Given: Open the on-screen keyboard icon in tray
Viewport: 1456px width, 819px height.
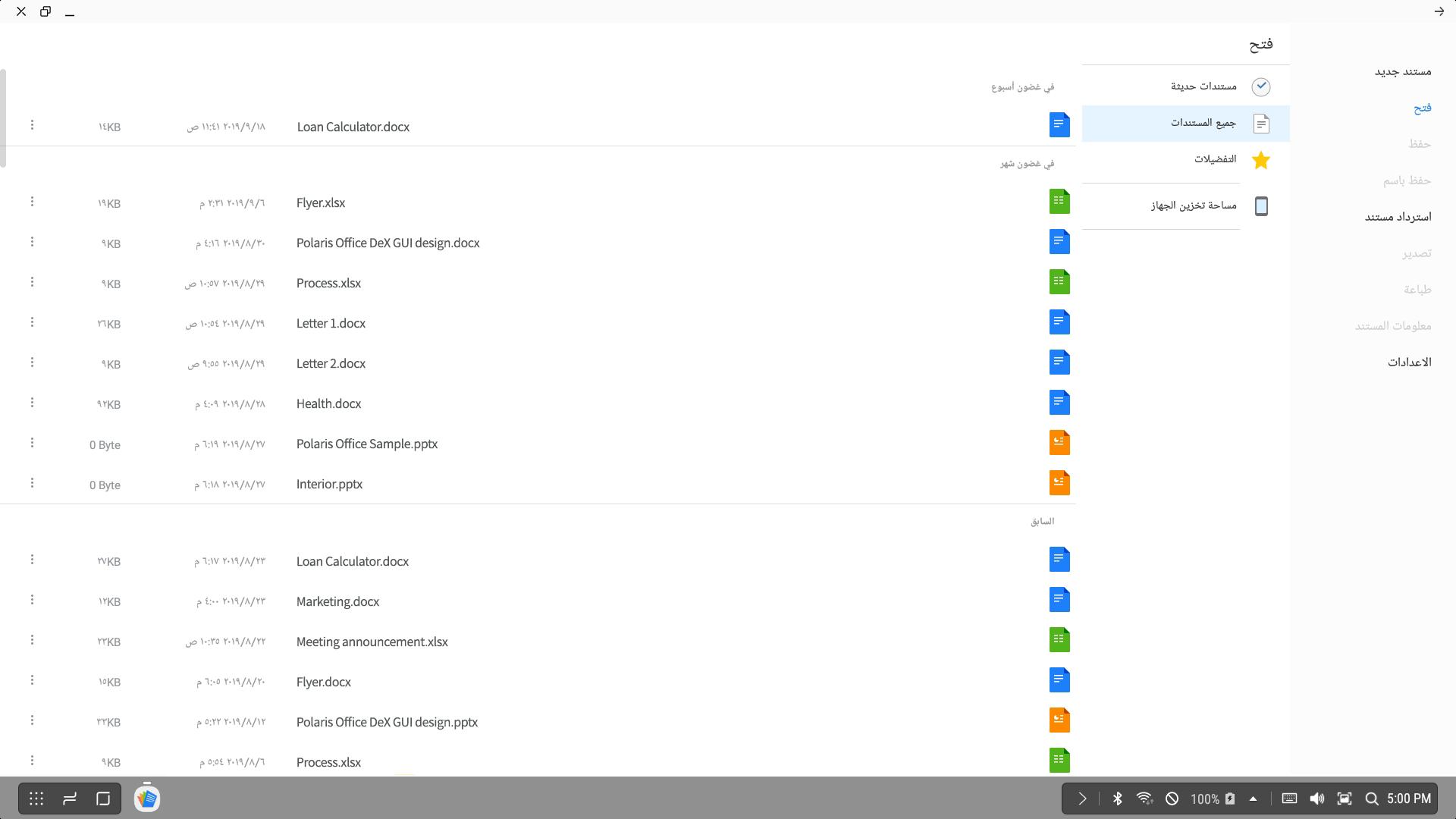Looking at the screenshot, I should tap(1289, 798).
